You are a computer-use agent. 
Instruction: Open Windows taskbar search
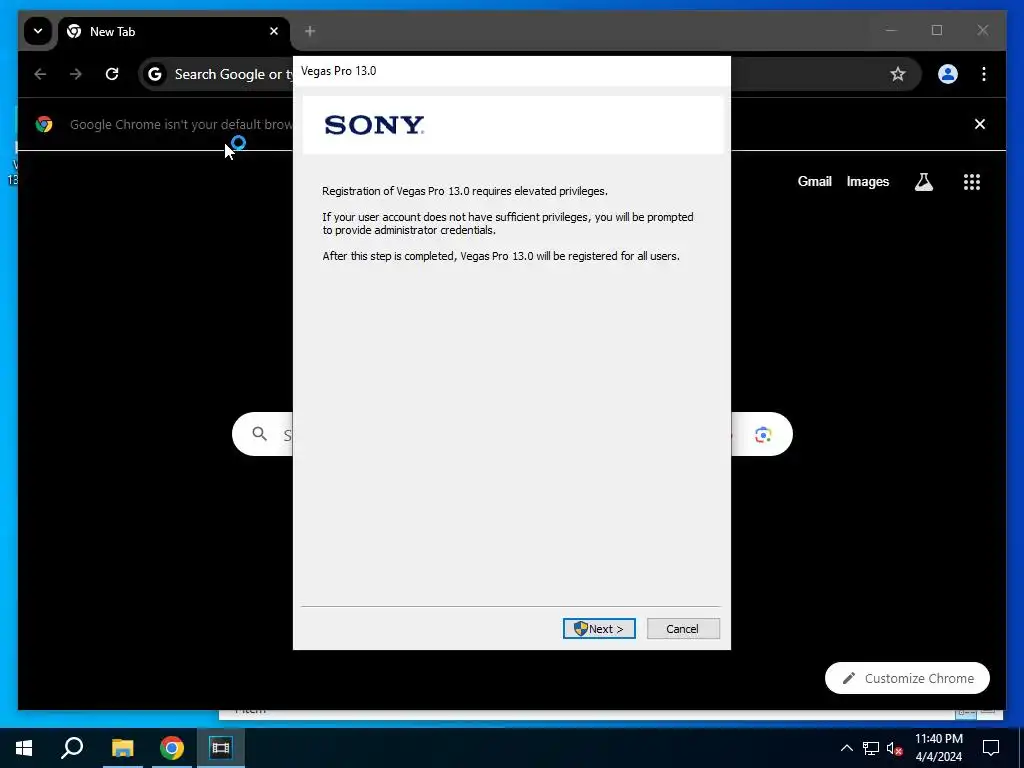[x=72, y=747]
